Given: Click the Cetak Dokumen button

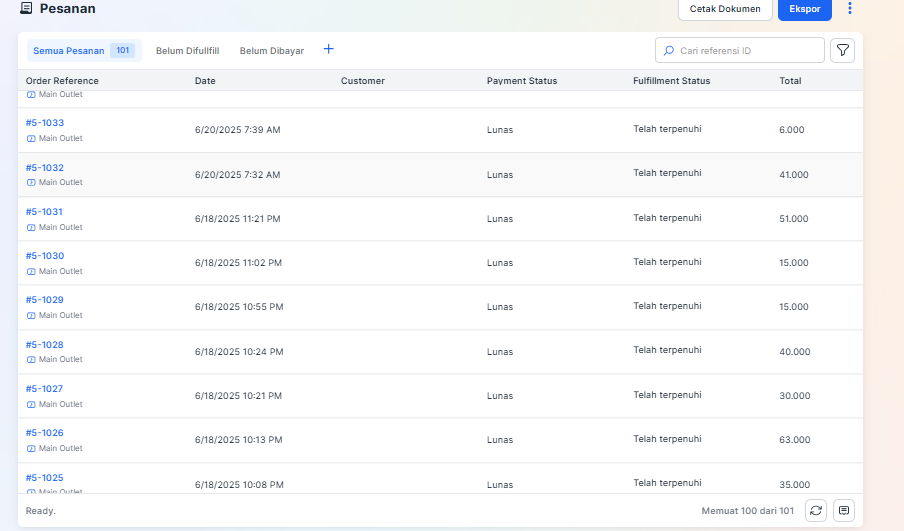Looking at the screenshot, I should coord(725,9).
